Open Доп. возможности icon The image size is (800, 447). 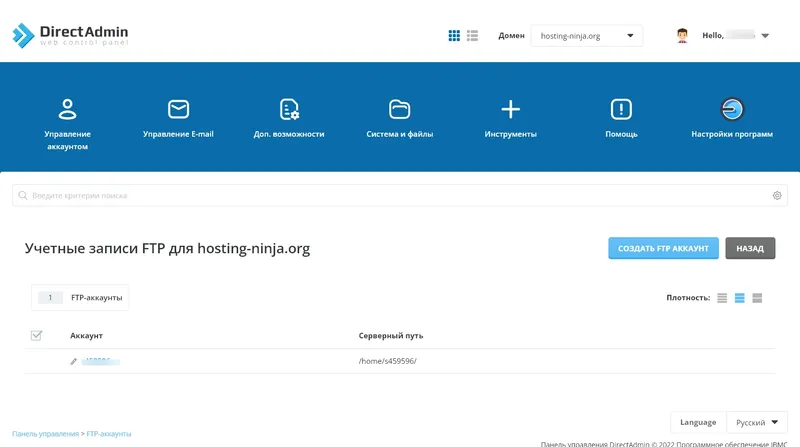[x=289, y=109]
